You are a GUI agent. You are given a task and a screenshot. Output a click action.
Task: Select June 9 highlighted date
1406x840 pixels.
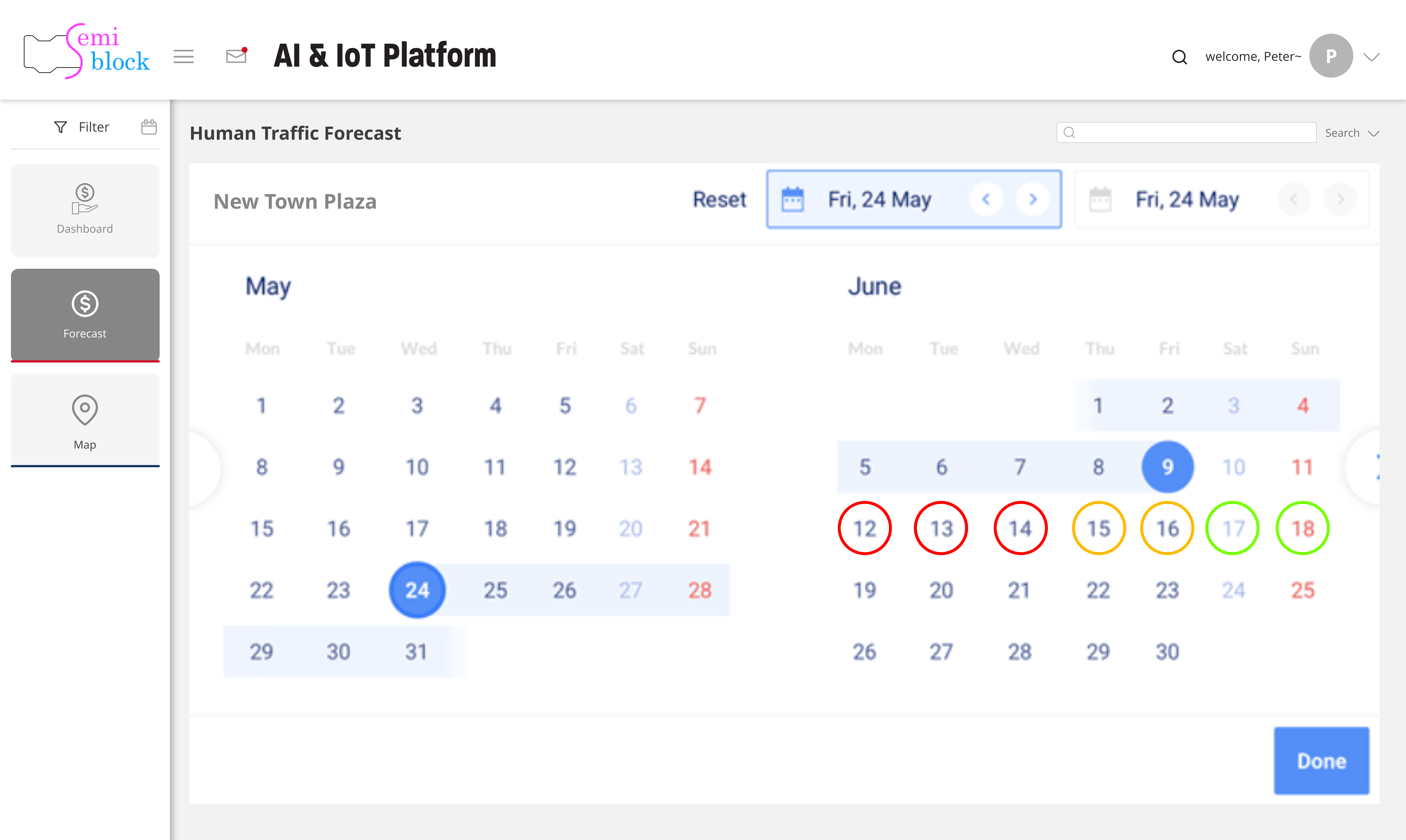point(1168,467)
